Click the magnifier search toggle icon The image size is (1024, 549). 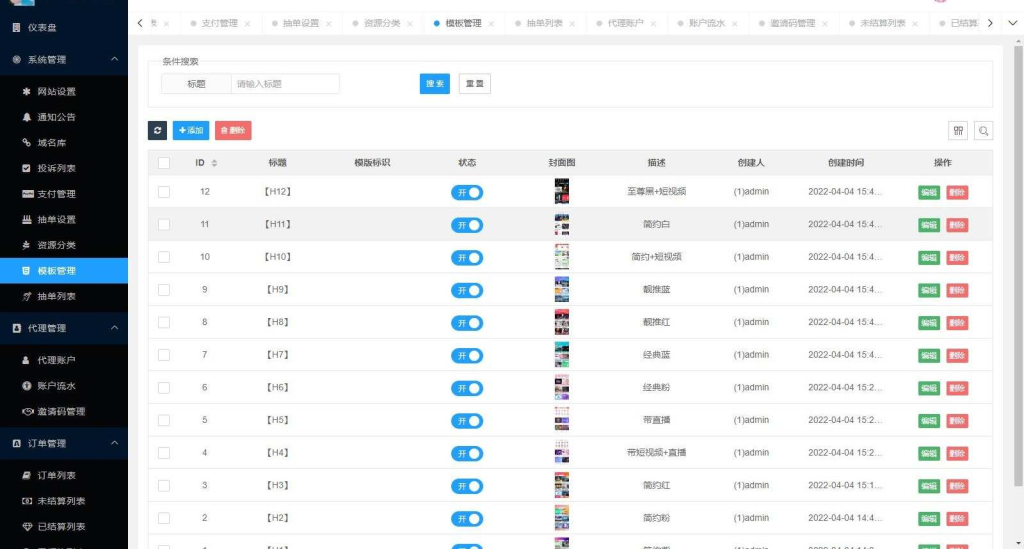tap(984, 131)
